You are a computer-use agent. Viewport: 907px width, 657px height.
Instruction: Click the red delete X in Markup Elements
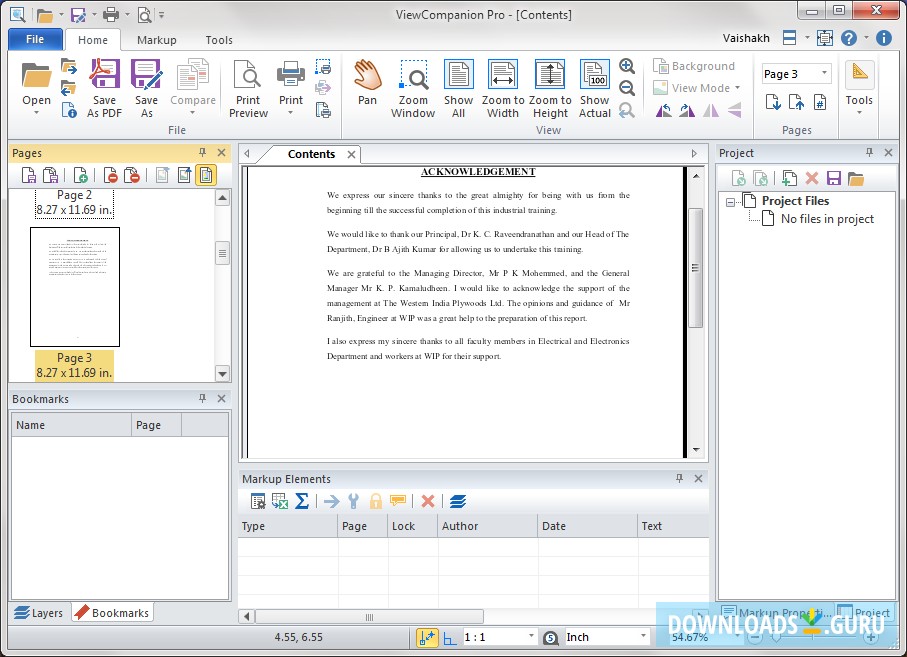click(428, 501)
